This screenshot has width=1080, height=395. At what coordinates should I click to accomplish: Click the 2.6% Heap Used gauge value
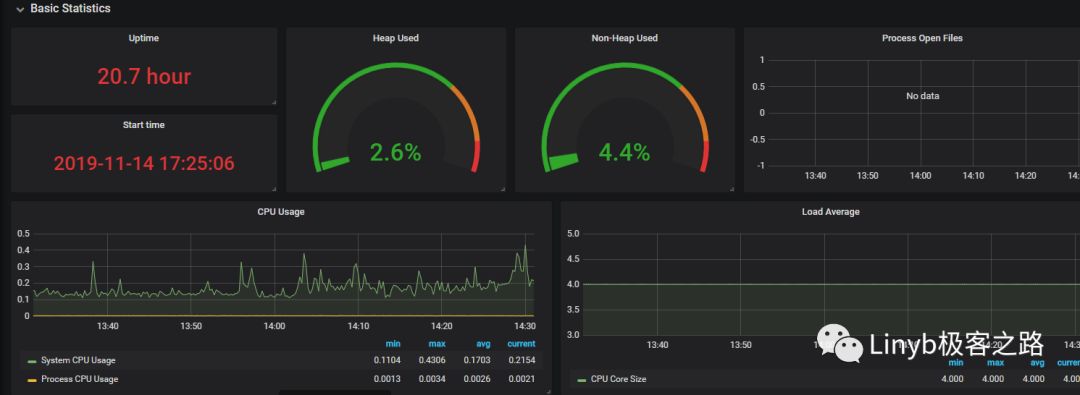coord(395,152)
